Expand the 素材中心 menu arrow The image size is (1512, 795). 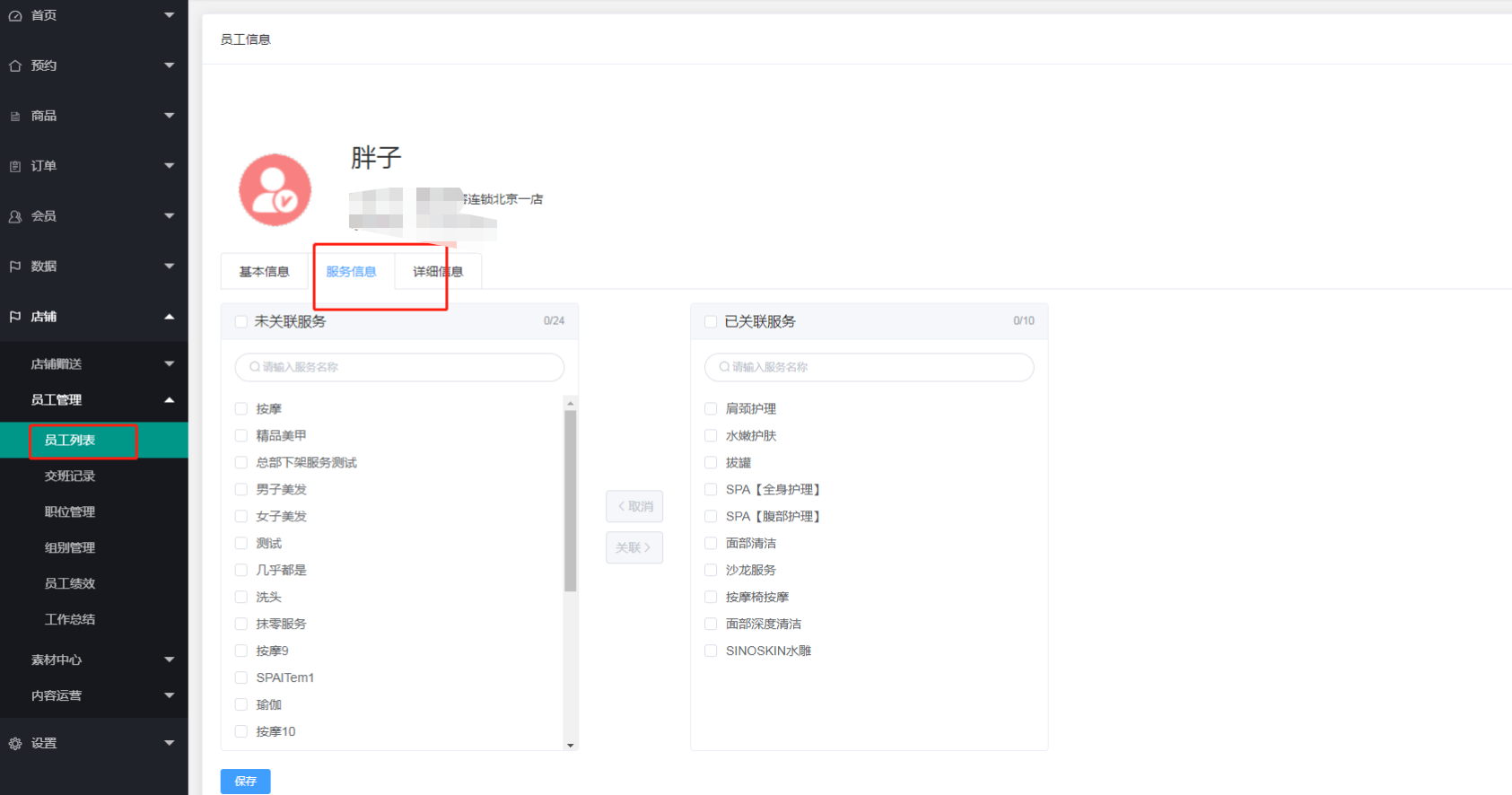click(x=170, y=660)
